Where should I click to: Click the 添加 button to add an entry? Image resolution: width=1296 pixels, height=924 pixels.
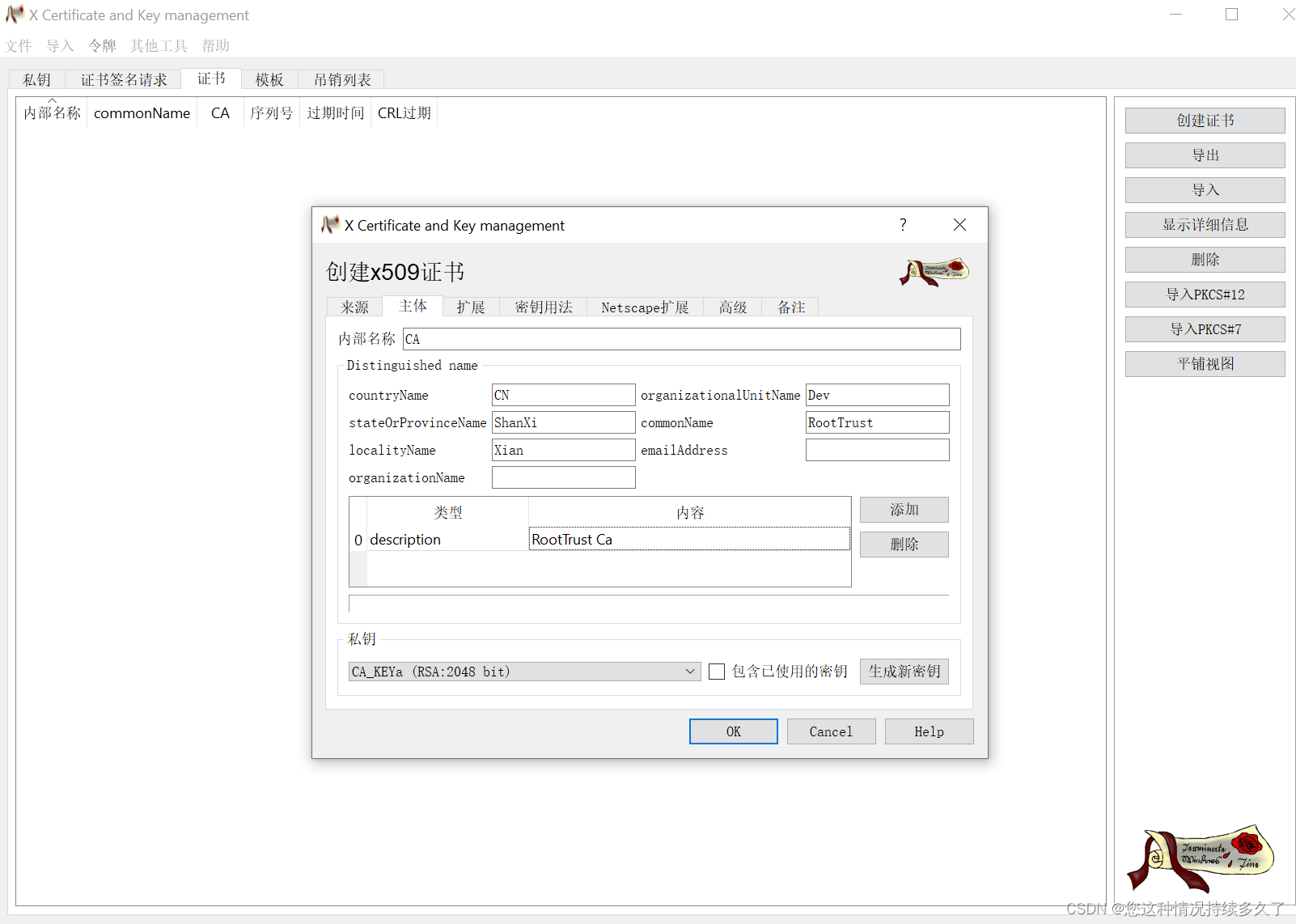tap(904, 510)
